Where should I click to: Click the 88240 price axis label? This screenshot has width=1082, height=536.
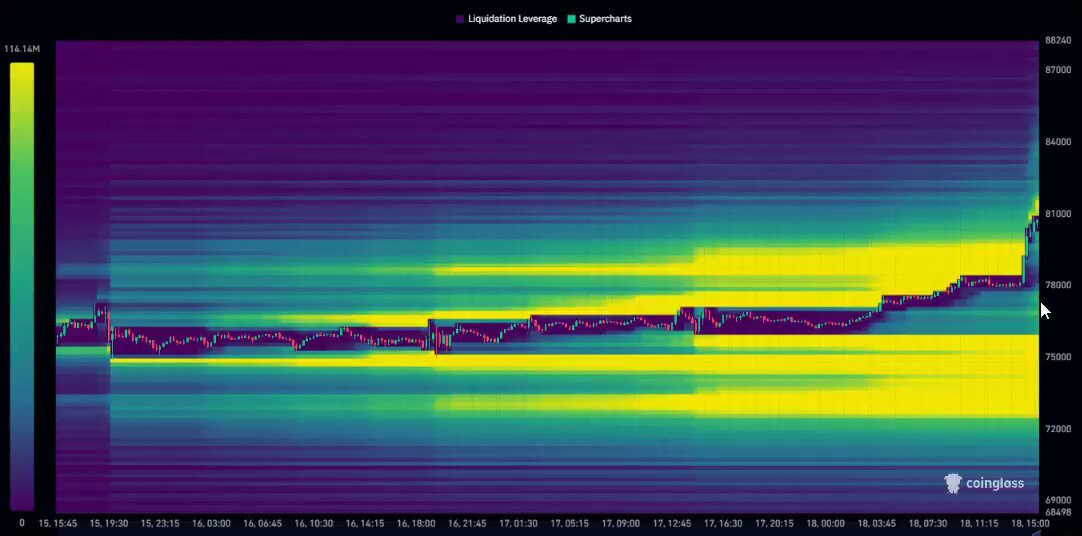click(x=1058, y=41)
